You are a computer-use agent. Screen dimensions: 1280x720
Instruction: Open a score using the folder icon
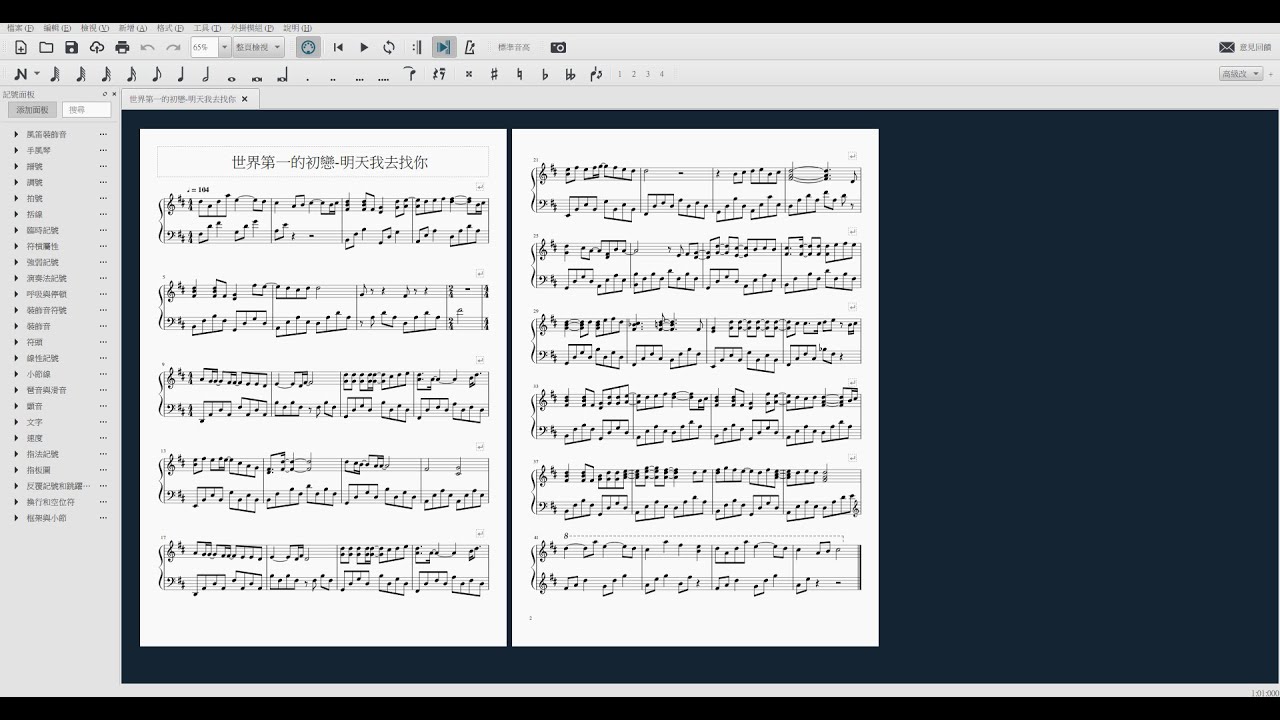(x=46, y=47)
